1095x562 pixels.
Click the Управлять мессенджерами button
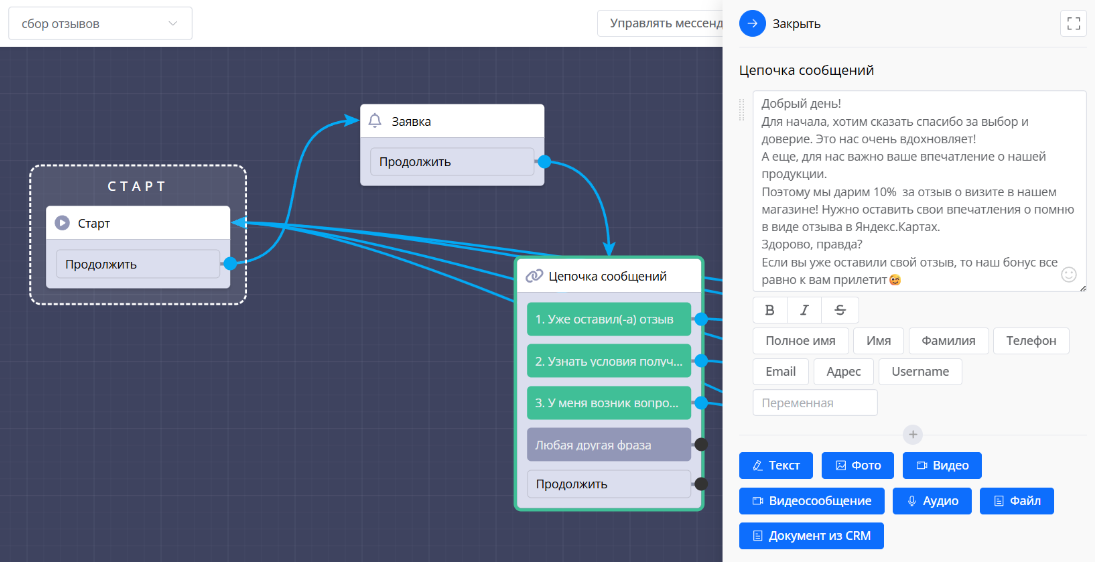click(x=660, y=23)
